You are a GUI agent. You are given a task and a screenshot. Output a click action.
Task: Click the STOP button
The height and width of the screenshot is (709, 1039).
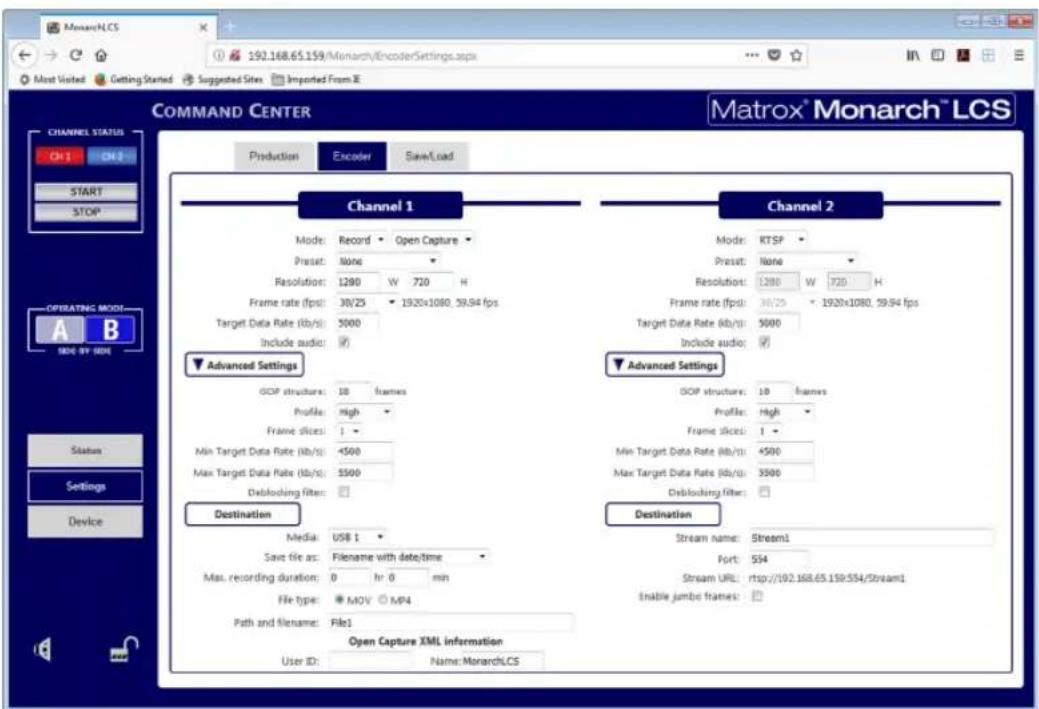click(86, 212)
